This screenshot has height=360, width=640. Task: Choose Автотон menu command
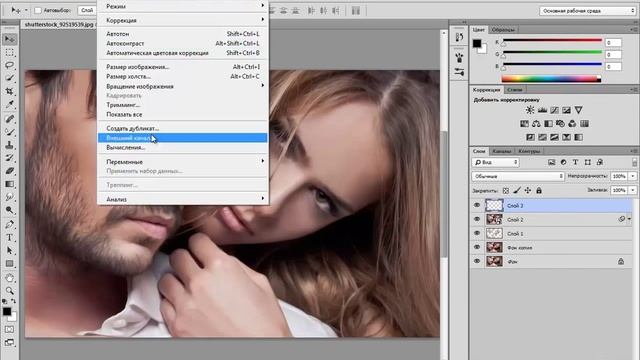coord(183,34)
